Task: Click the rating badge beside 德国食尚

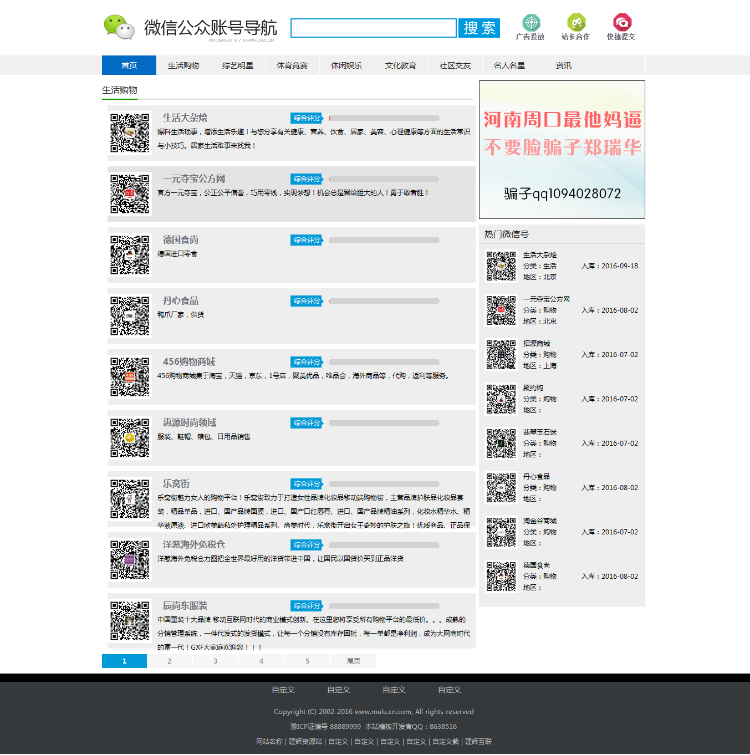Action: [307, 240]
